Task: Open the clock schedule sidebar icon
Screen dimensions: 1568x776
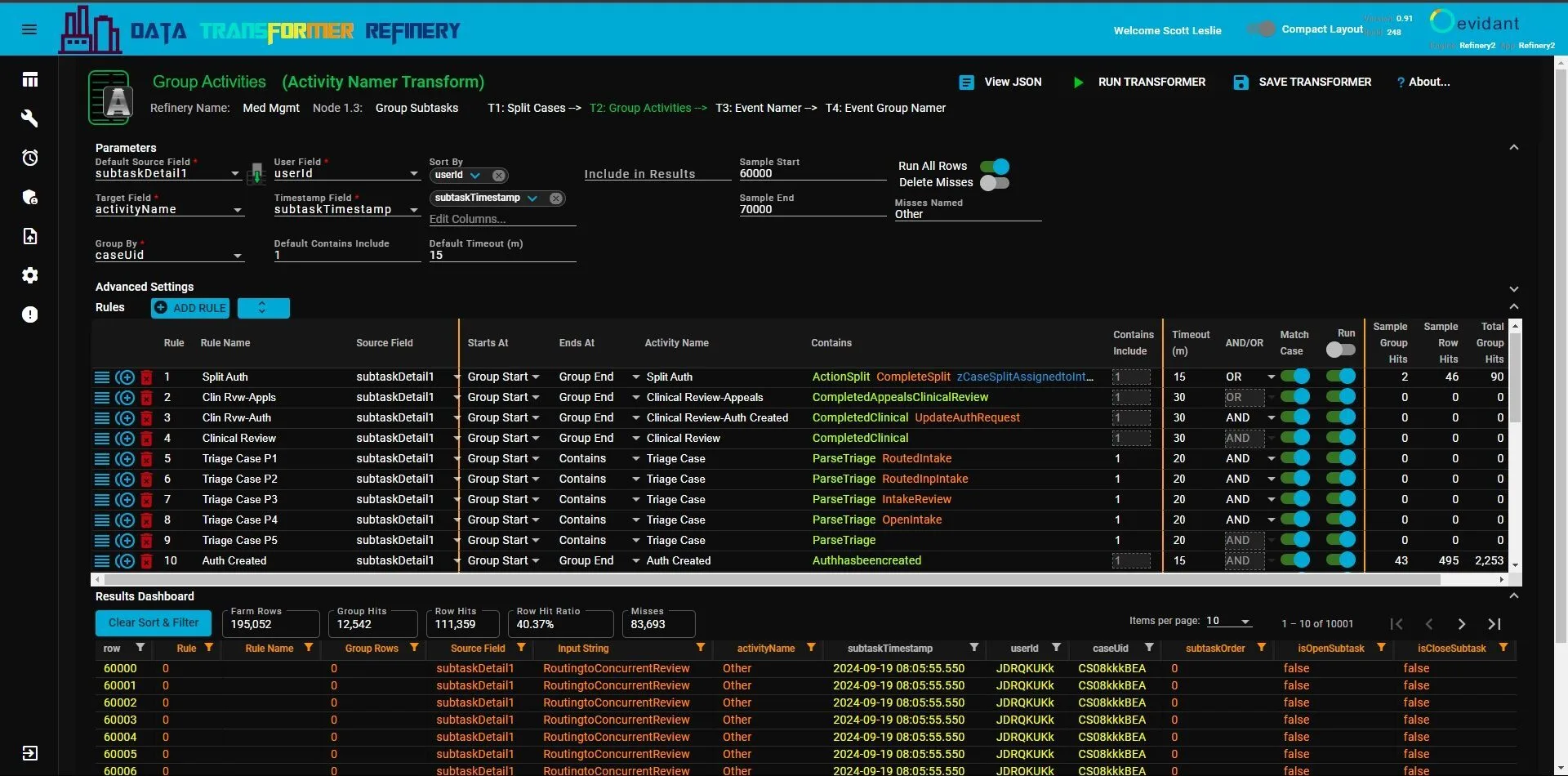Action: coord(29,158)
